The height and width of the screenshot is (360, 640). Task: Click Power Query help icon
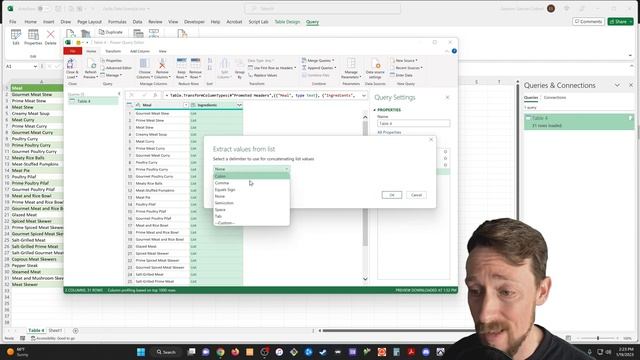coord(454,51)
